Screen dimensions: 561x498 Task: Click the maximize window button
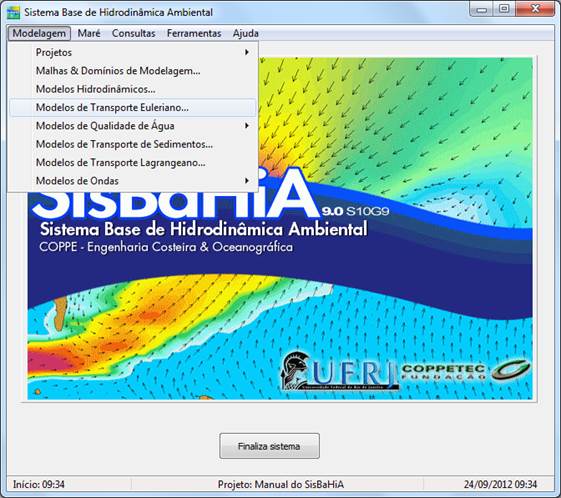(x=504, y=9)
